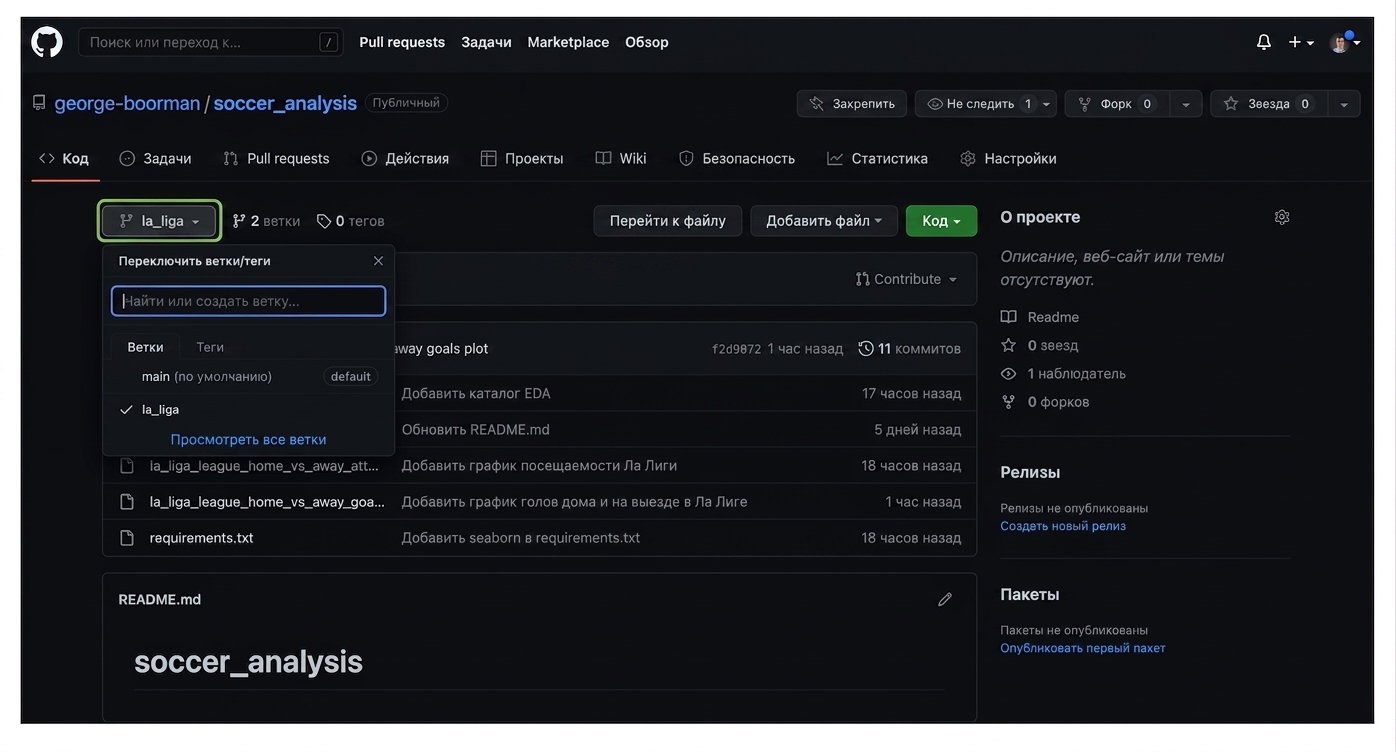Open the user avatar menu
Screen dimensions: 1396x752
(1345, 42)
